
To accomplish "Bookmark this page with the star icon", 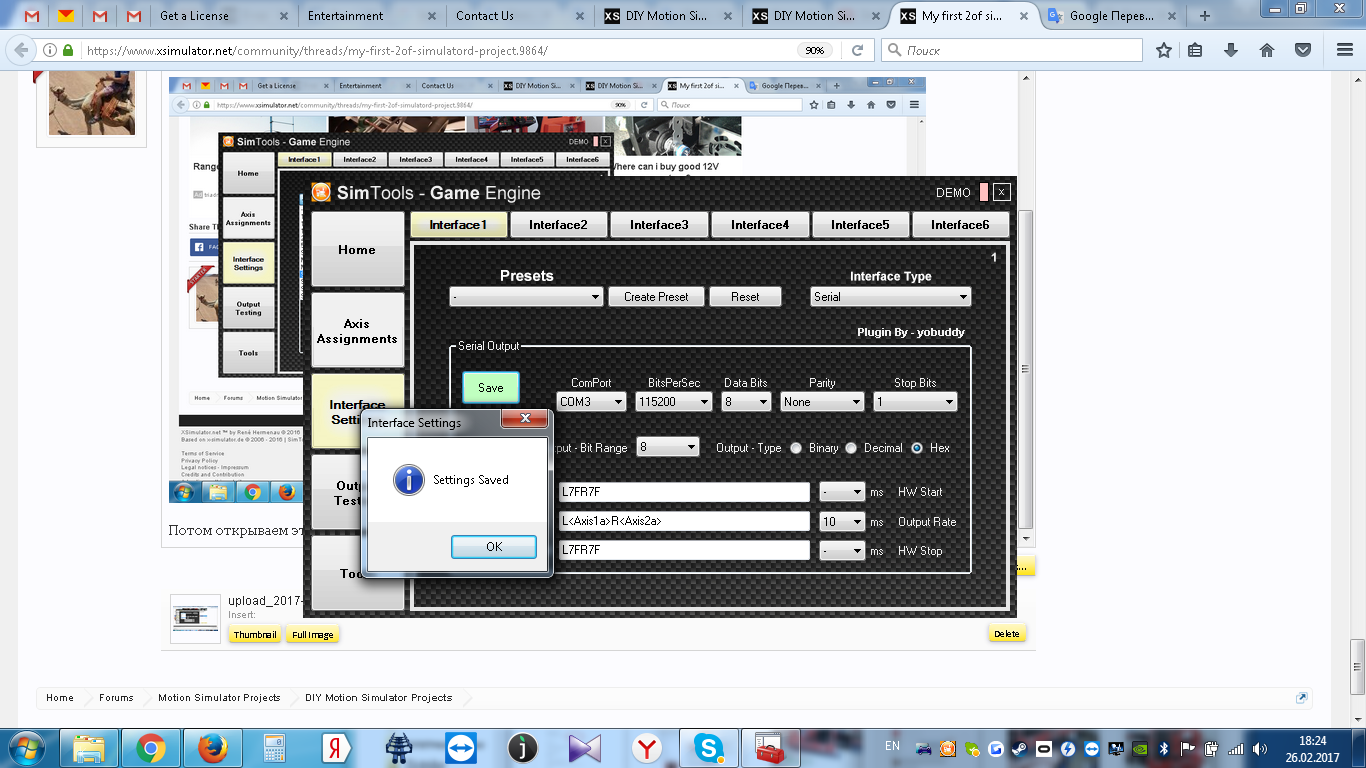I will pyautogui.click(x=1164, y=51).
